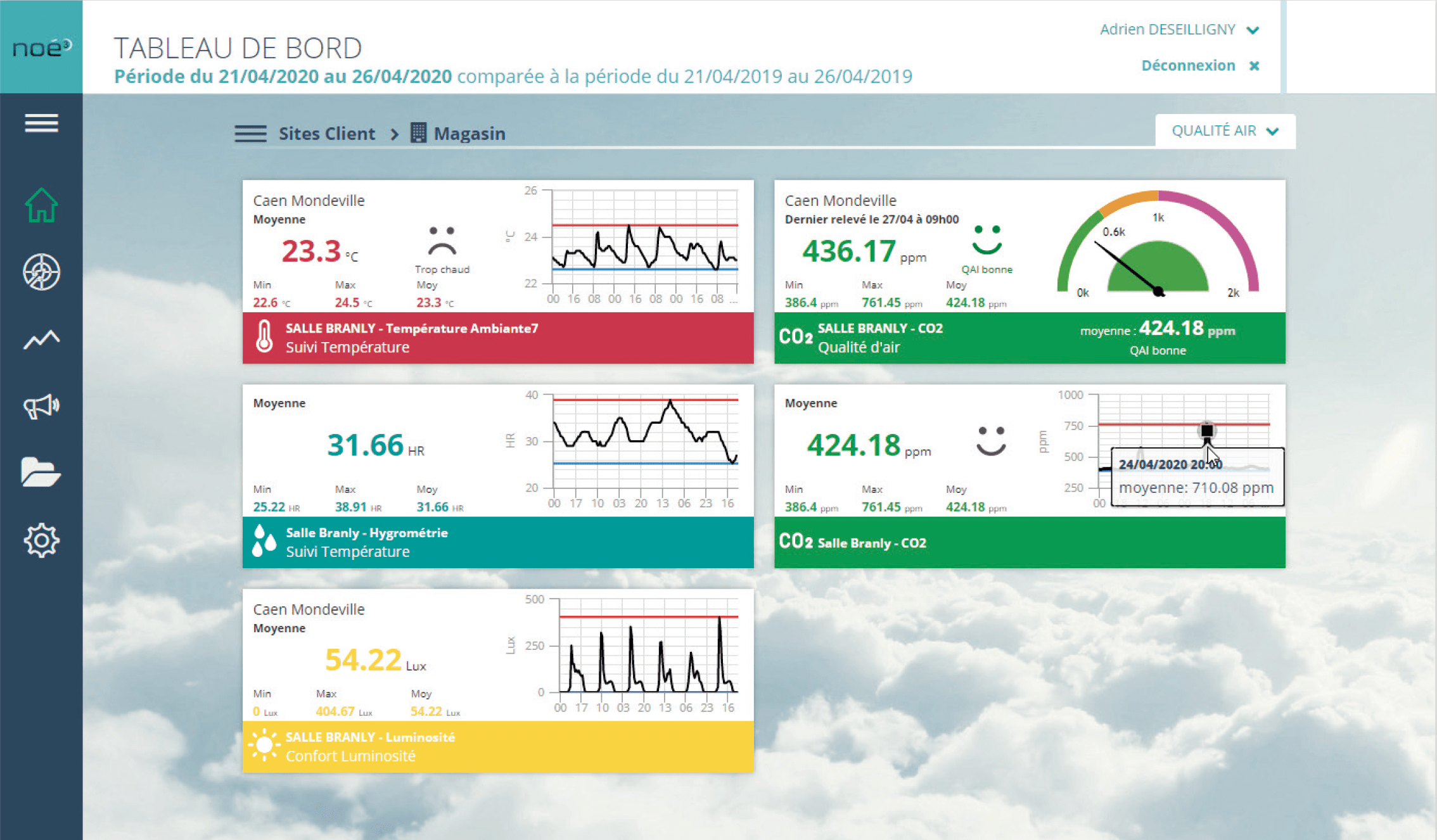Open the site list icon beside Sites Client
This screenshot has height=840, width=1437.
click(x=250, y=134)
